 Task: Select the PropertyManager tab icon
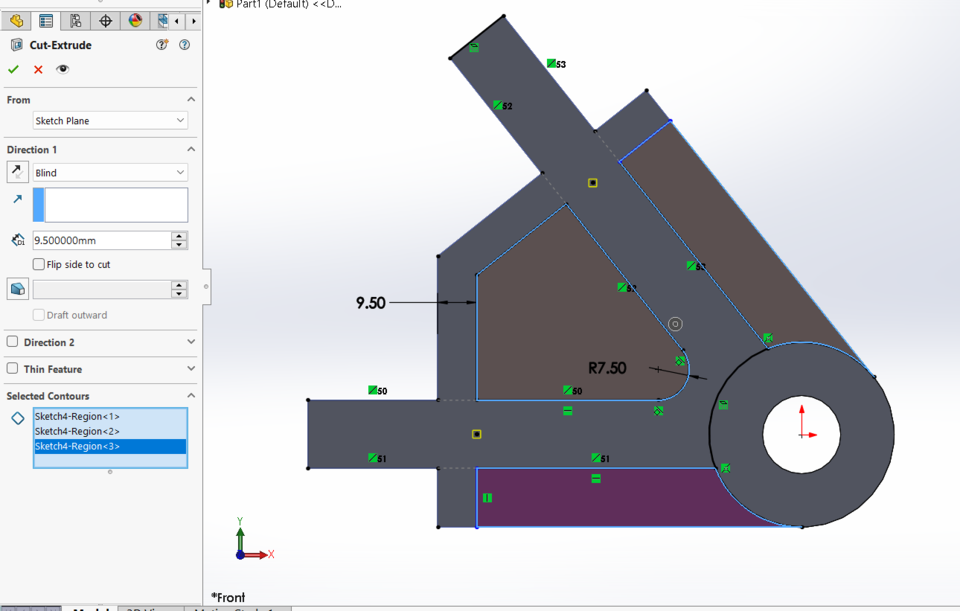(x=45, y=20)
